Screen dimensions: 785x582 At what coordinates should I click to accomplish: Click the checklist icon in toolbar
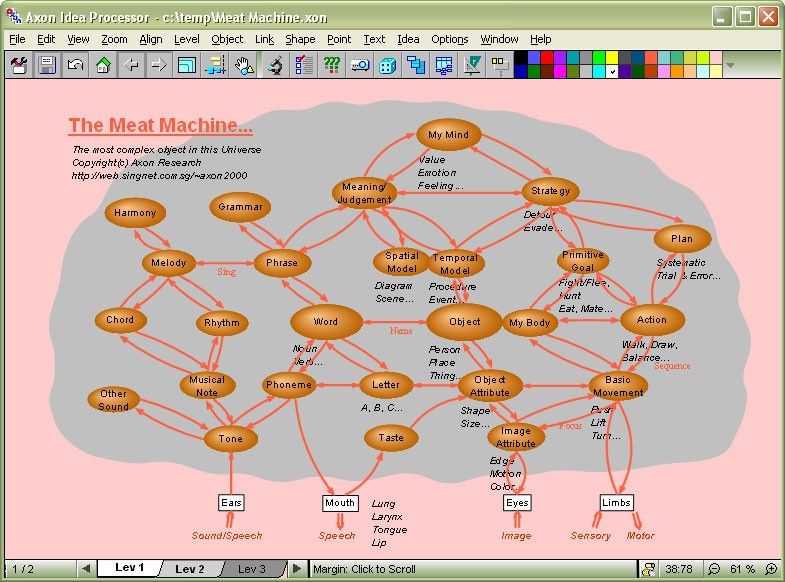tap(304, 66)
